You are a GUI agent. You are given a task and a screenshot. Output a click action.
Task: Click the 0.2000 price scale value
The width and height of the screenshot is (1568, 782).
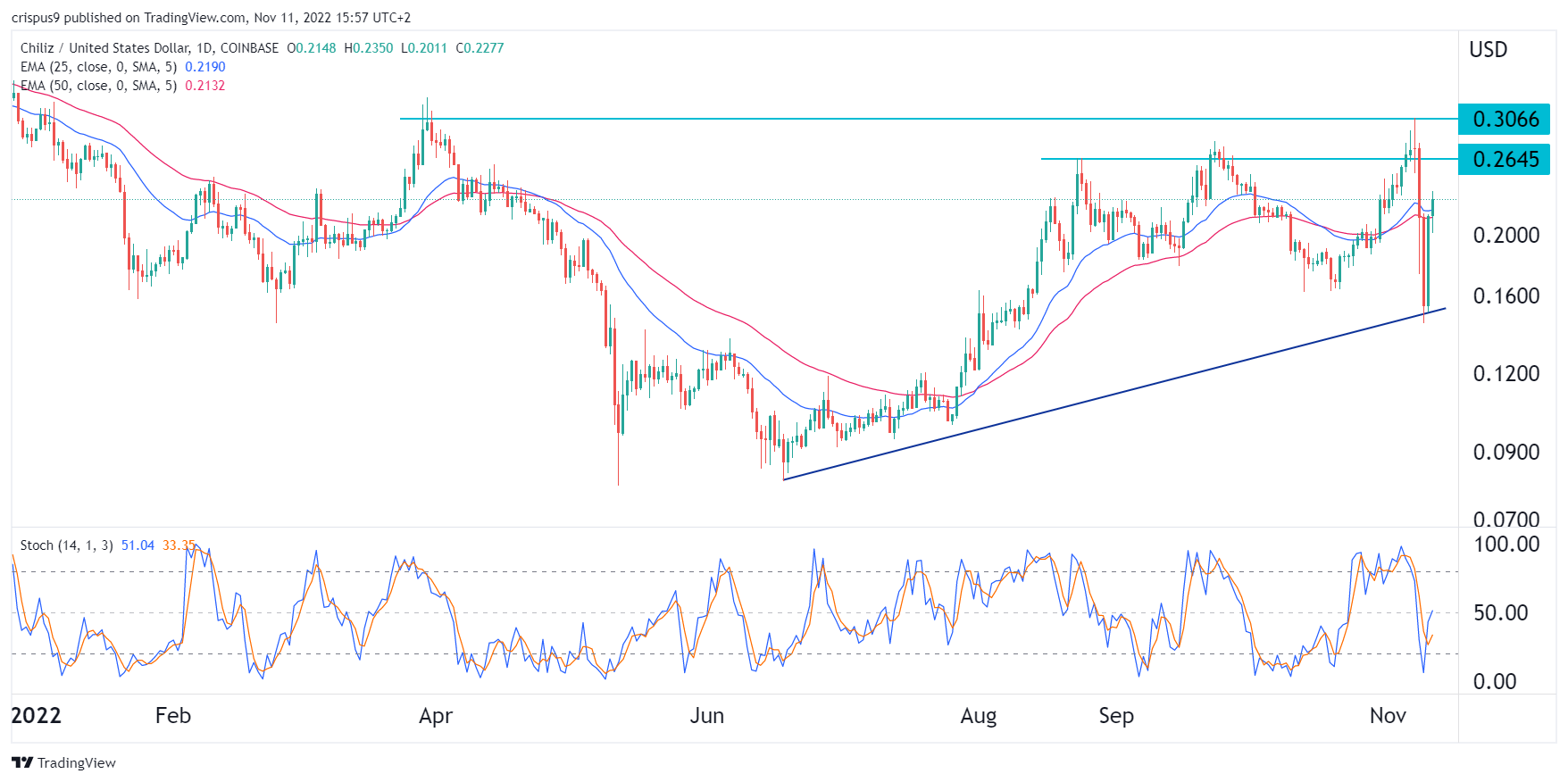[1506, 236]
